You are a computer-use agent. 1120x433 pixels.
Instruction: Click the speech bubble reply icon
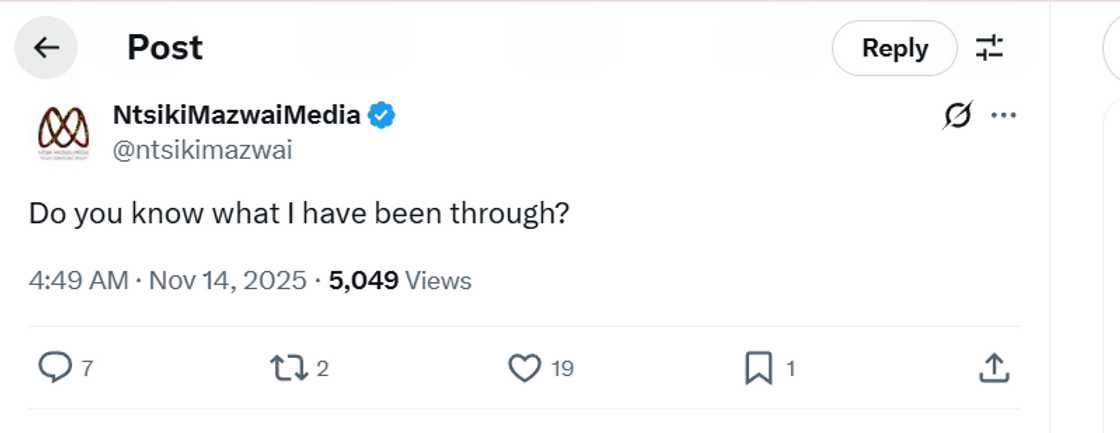tap(54, 369)
